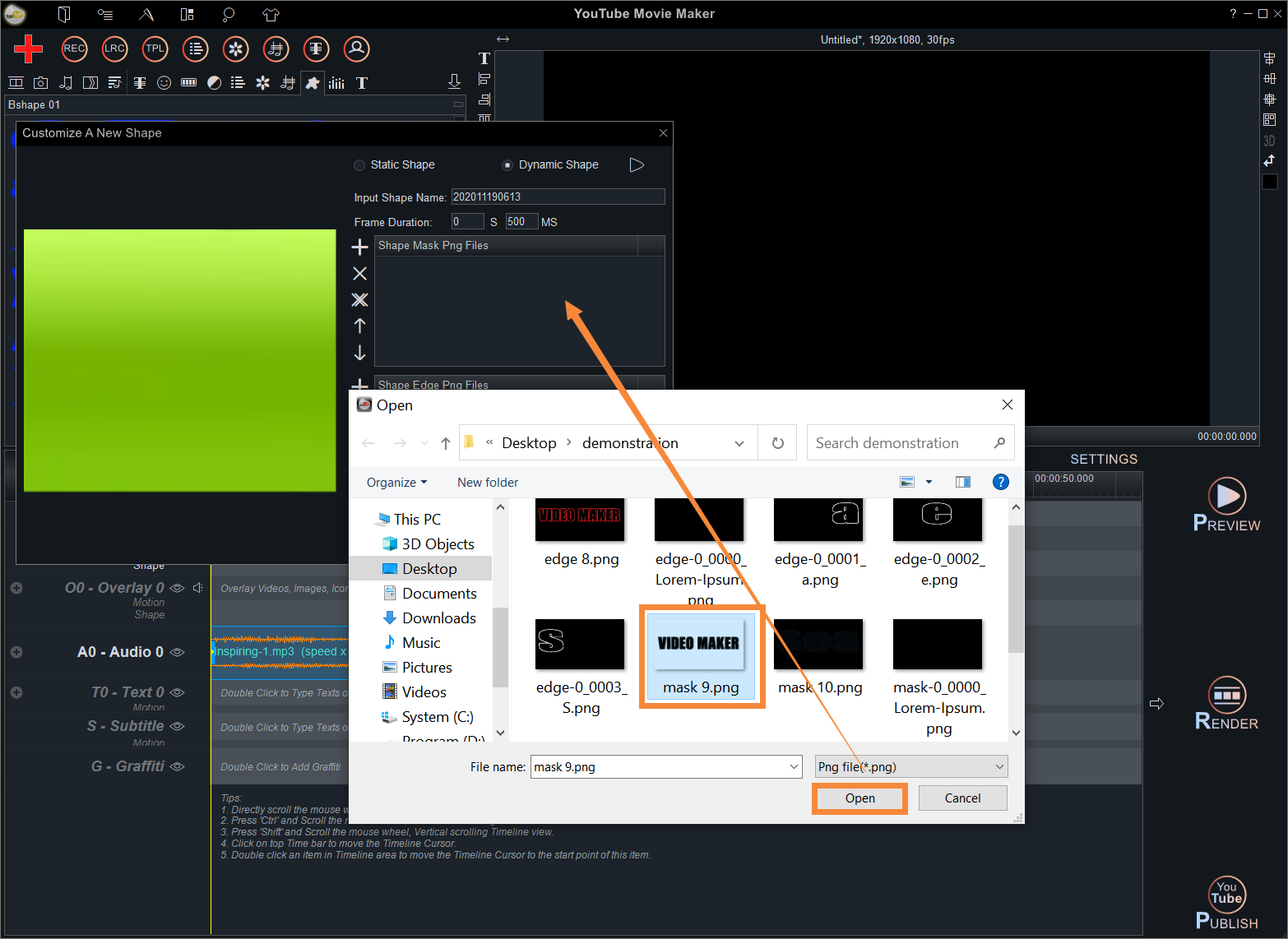The width and height of the screenshot is (1288, 939).
Task: Toggle visibility eye of Subtitle track
Action: pos(177,726)
